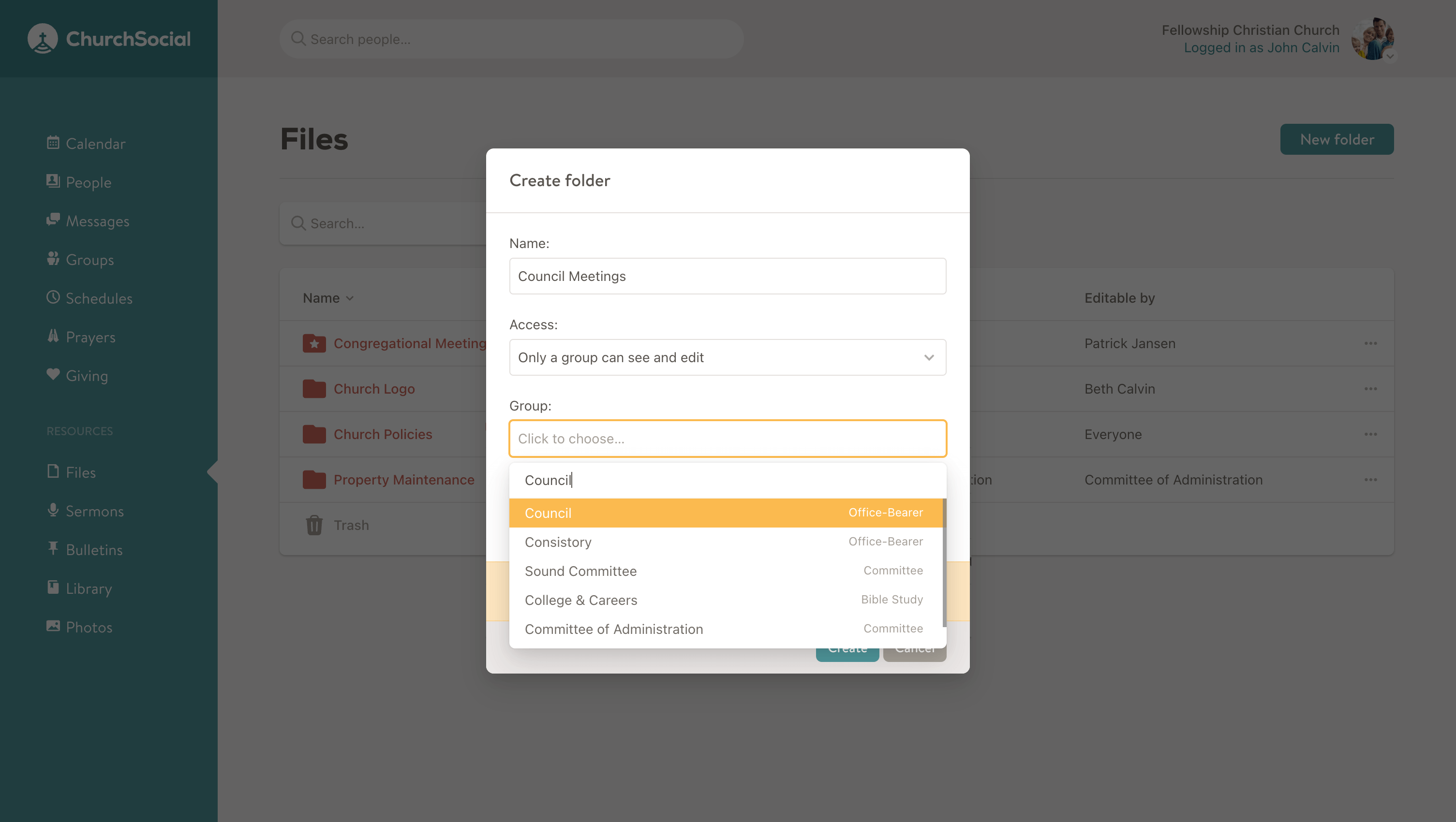The height and width of the screenshot is (822, 1456).
Task: Open the Church Logo folder link
Action: pyautogui.click(x=374, y=389)
